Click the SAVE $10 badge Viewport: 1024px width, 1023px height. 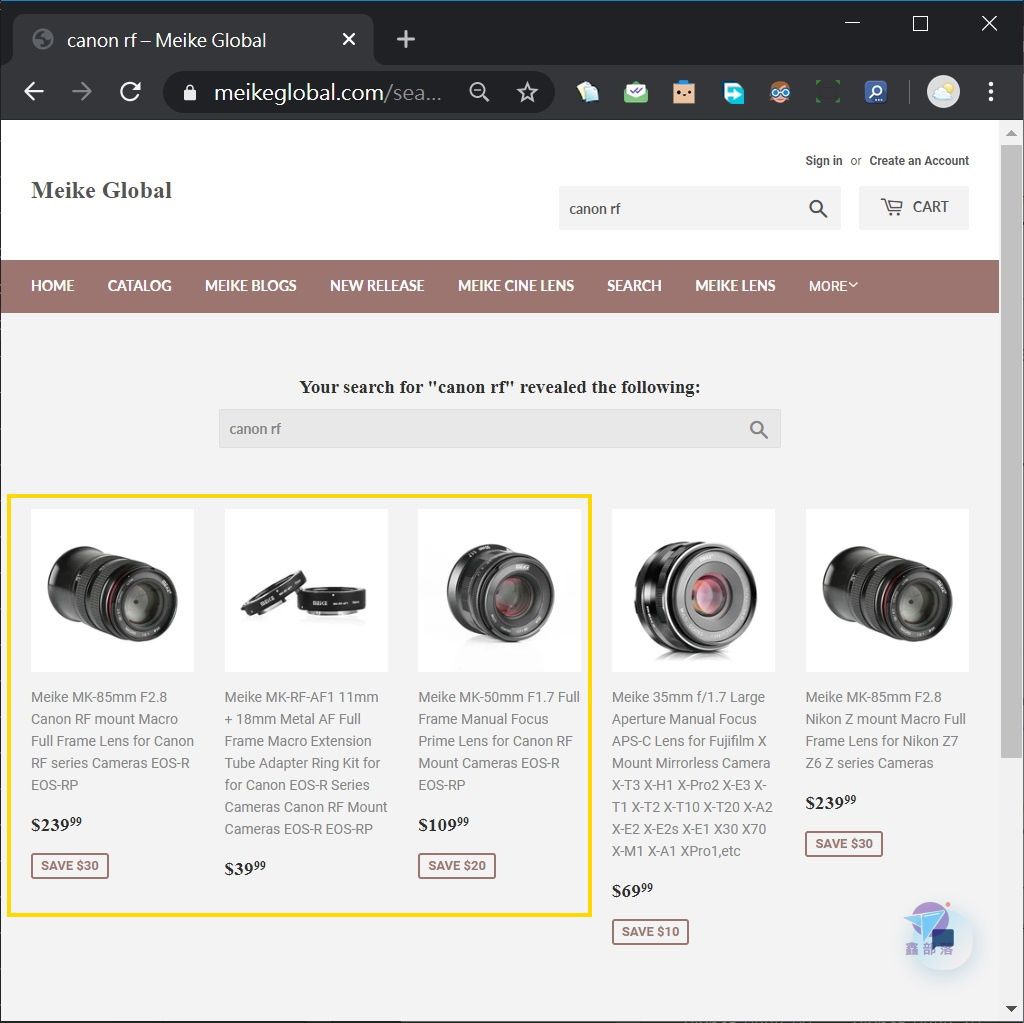pyautogui.click(x=650, y=932)
